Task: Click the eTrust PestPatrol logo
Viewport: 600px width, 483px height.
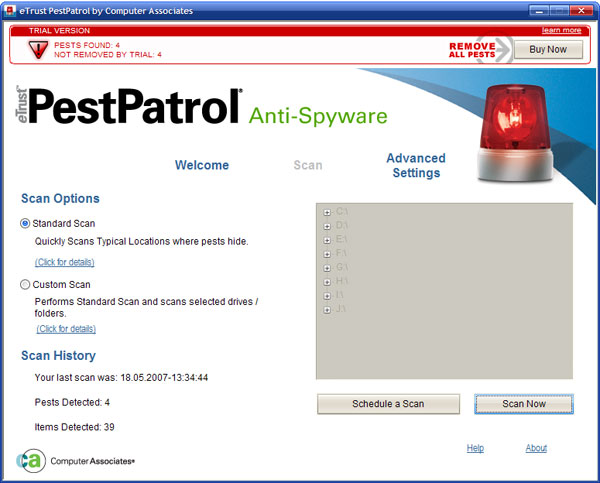Action: coord(129,106)
